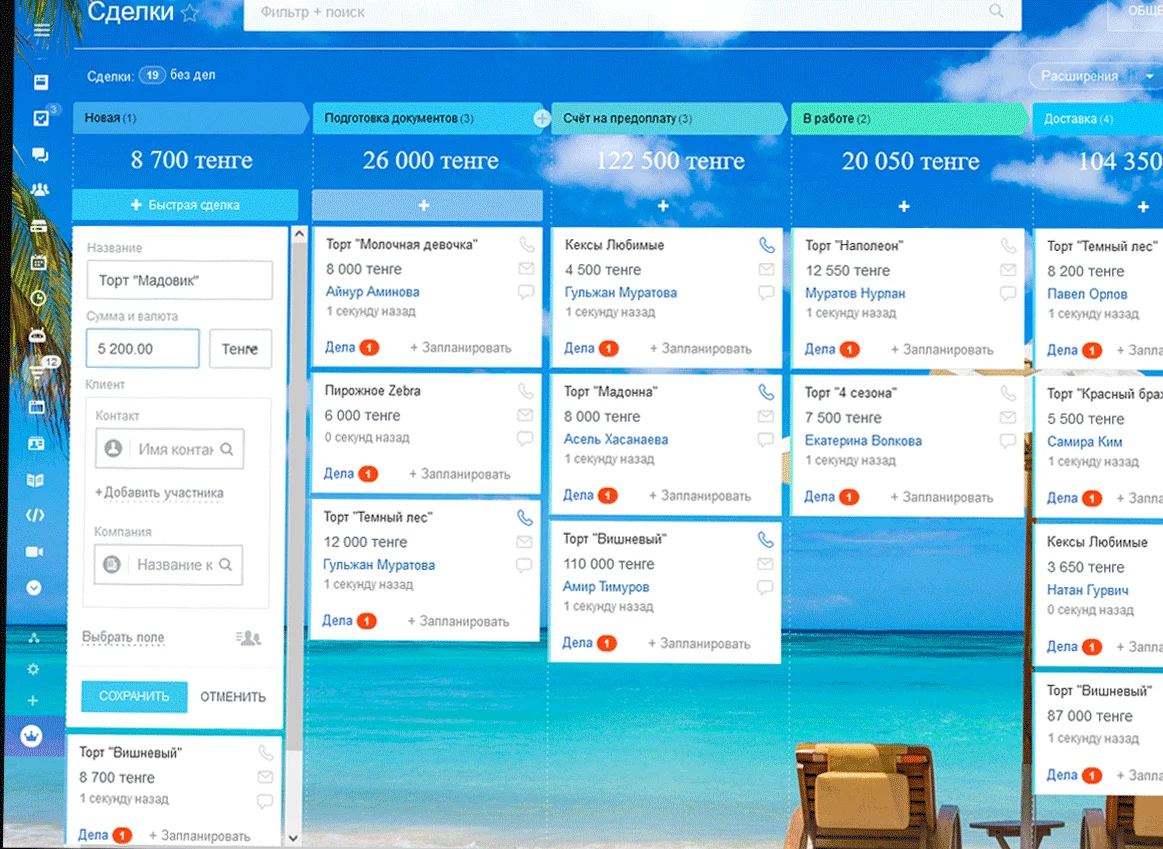The image size is (1163, 849).
Task: Click the search magnifier in filter bar
Action: click(996, 12)
